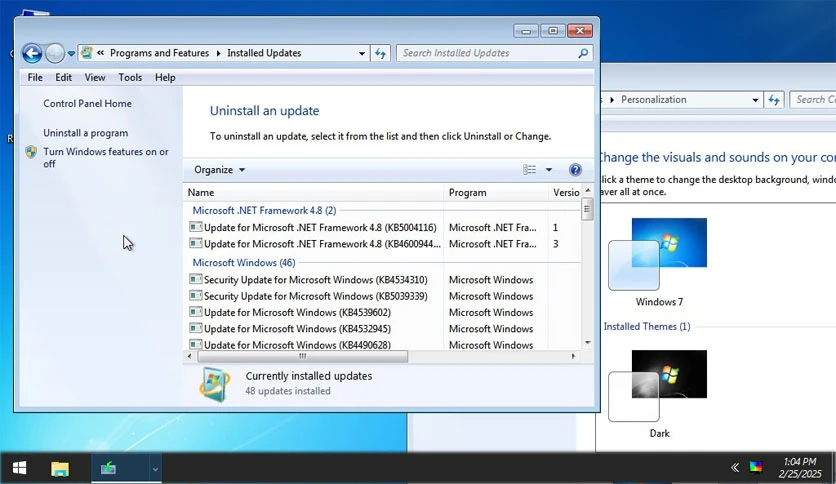Click the vertical scrollbar up arrow
This screenshot has height=484, width=836.
588,191
